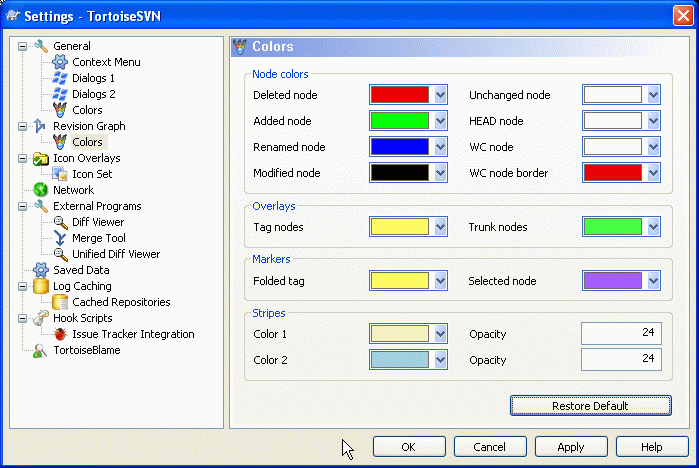Click the Icon Set icon
Image resolution: width=699 pixels, height=468 pixels.
(x=60, y=174)
